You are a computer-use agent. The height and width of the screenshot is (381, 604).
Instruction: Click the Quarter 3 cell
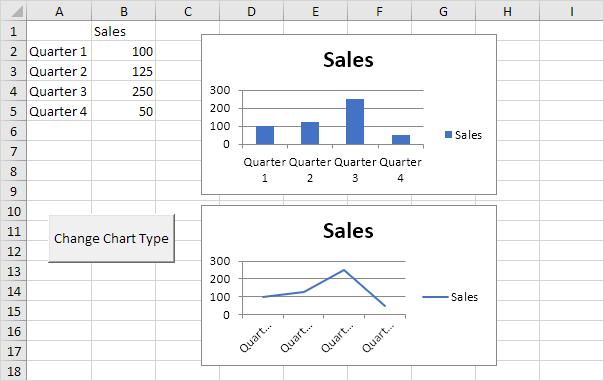59,91
